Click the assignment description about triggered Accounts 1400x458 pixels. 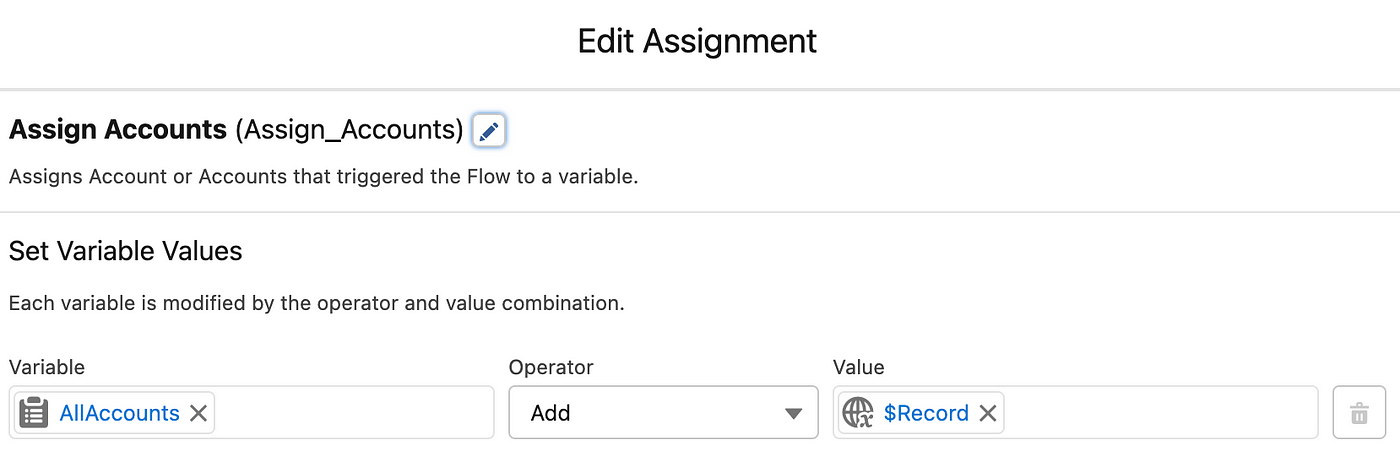click(x=323, y=178)
